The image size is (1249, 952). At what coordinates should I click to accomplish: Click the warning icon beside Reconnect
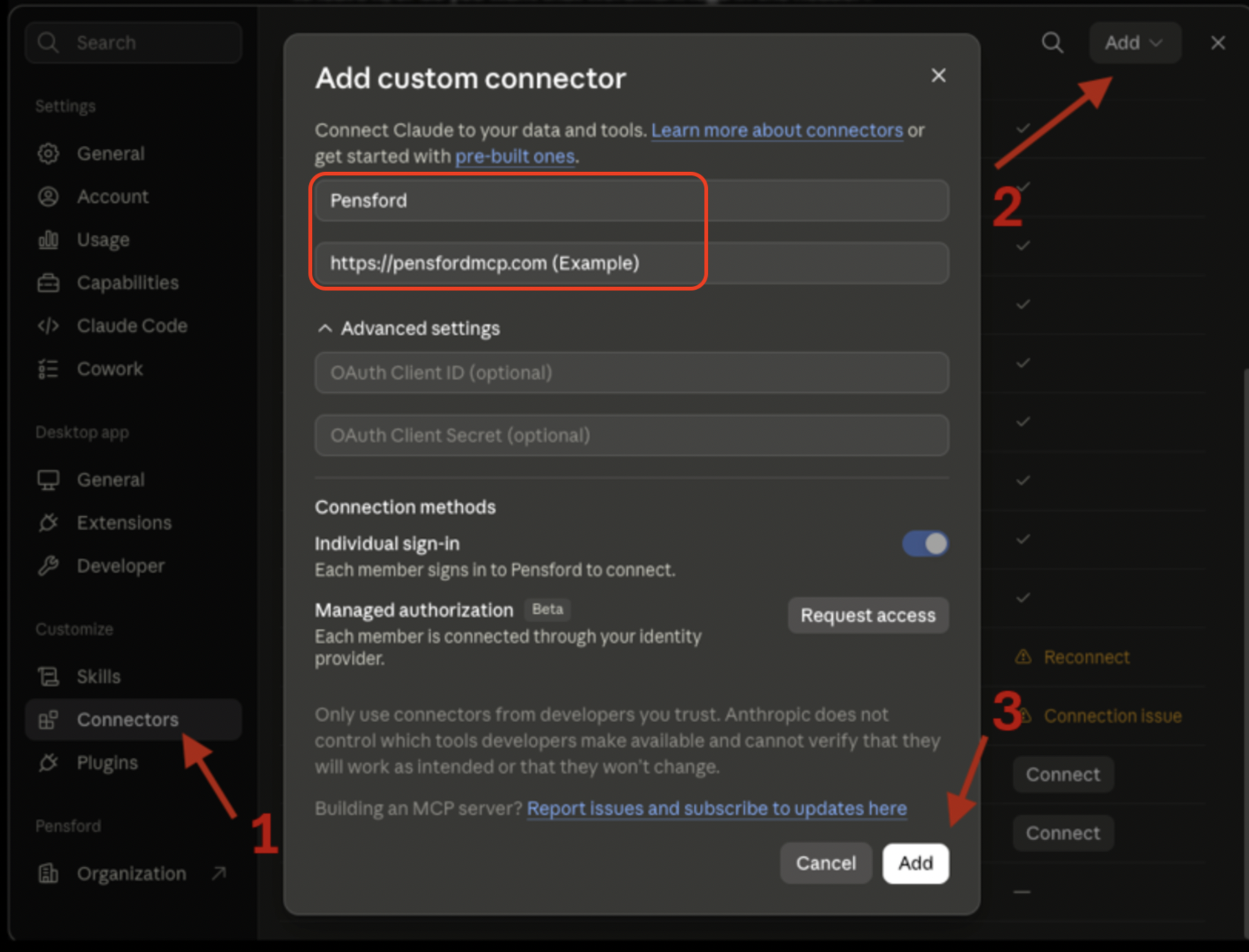(x=1023, y=656)
